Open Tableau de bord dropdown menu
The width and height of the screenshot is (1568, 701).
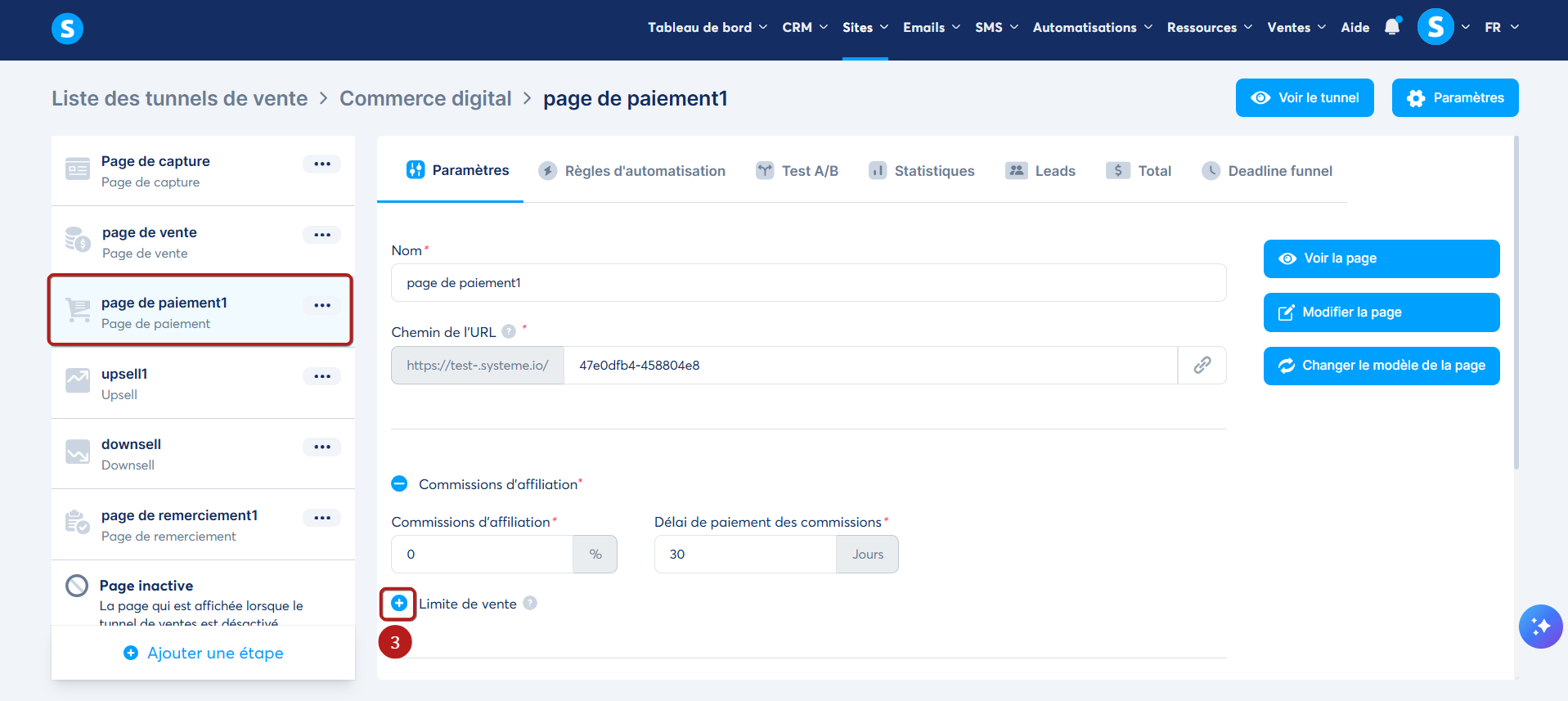click(x=708, y=27)
